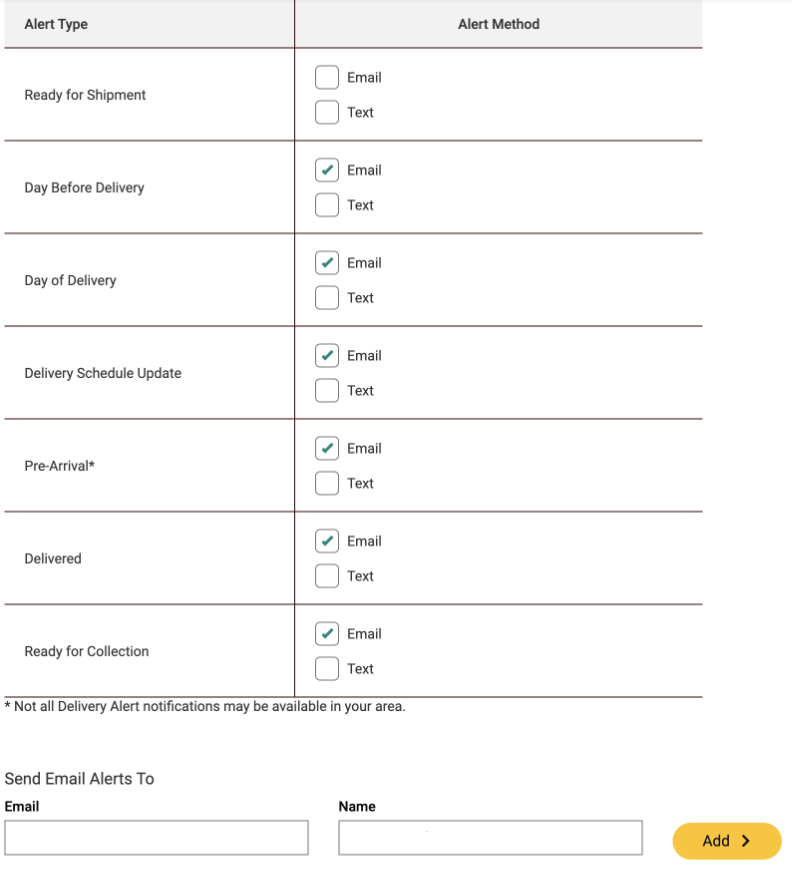This screenshot has height=871, width=792.
Task: Click the chevron arrow on Add button
Action: point(746,841)
